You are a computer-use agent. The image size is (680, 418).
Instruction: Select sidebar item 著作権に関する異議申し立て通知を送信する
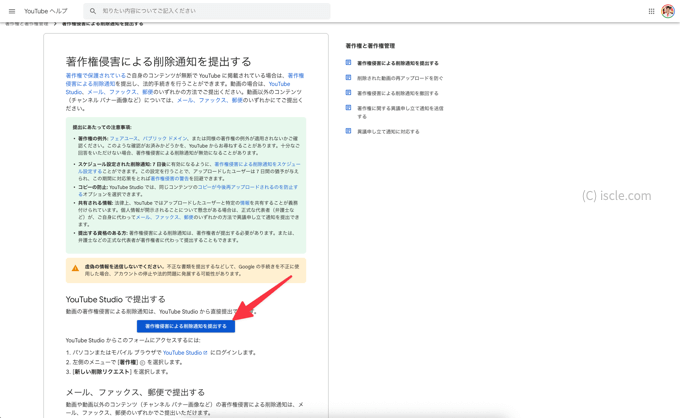click(400, 112)
